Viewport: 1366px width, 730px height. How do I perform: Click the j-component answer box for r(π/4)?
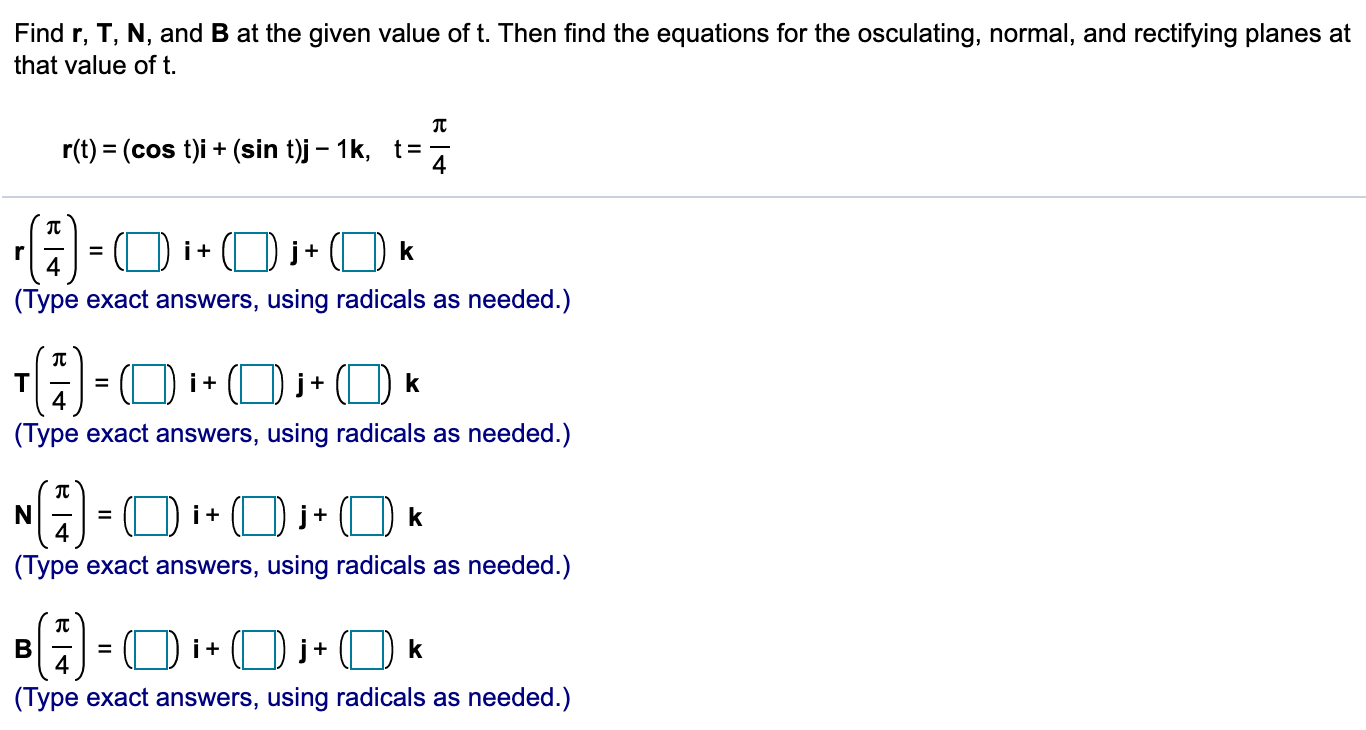250,250
